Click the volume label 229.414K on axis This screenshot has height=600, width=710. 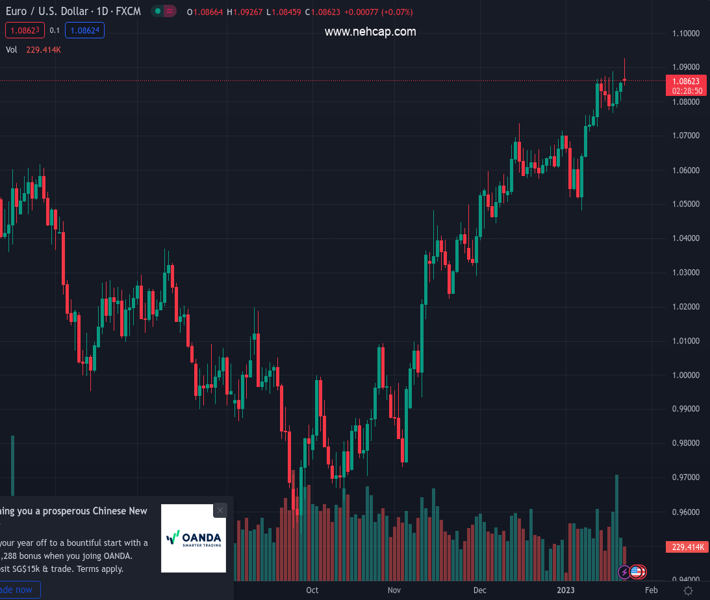(x=686, y=547)
